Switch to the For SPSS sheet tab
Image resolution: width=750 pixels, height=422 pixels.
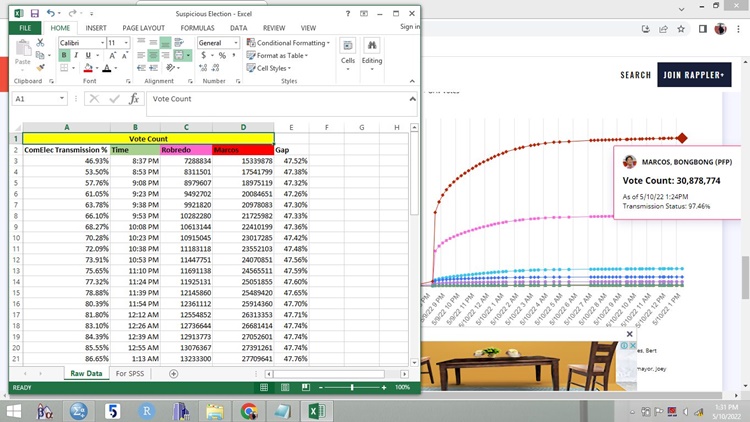pos(130,374)
